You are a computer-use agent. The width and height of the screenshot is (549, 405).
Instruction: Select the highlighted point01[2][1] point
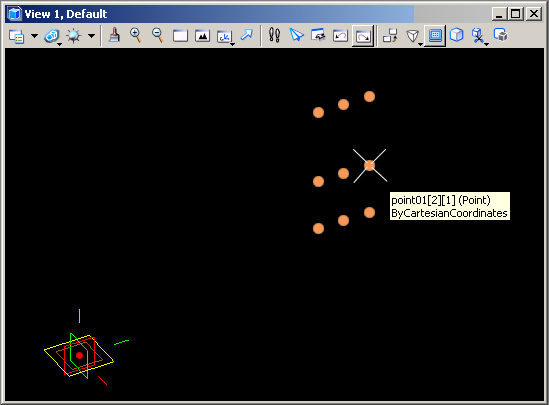point(369,165)
